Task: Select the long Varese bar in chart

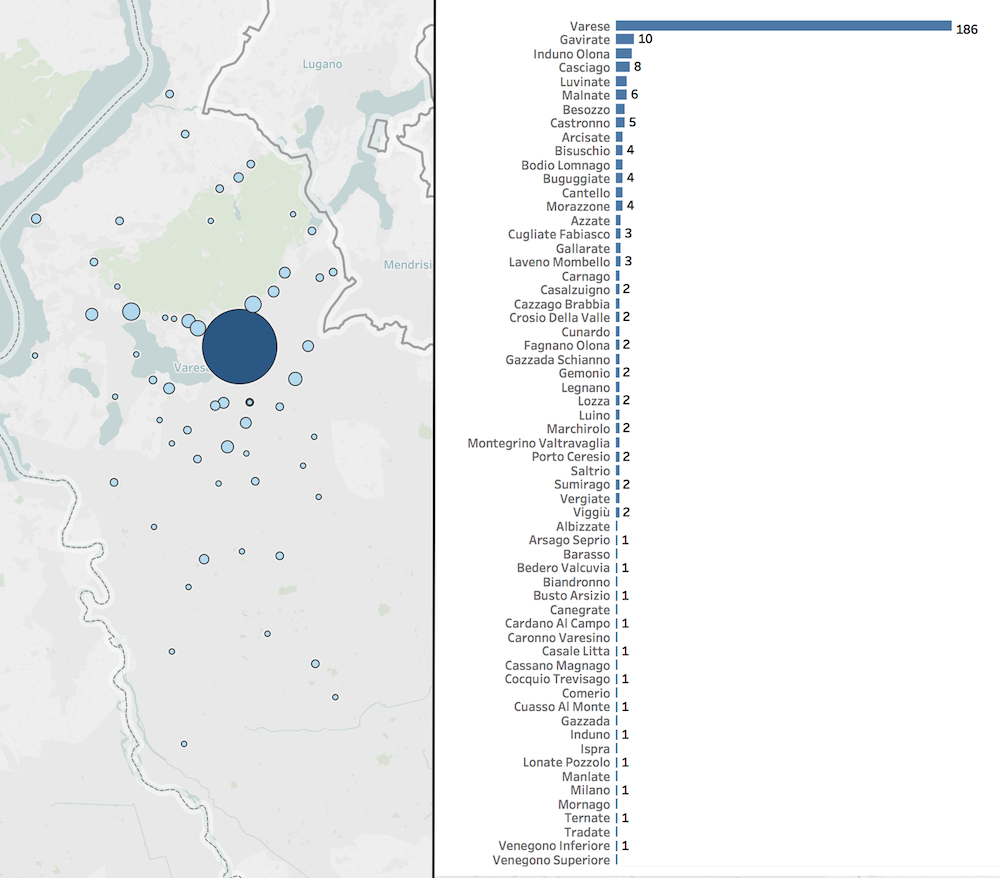Action: (782, 26)
